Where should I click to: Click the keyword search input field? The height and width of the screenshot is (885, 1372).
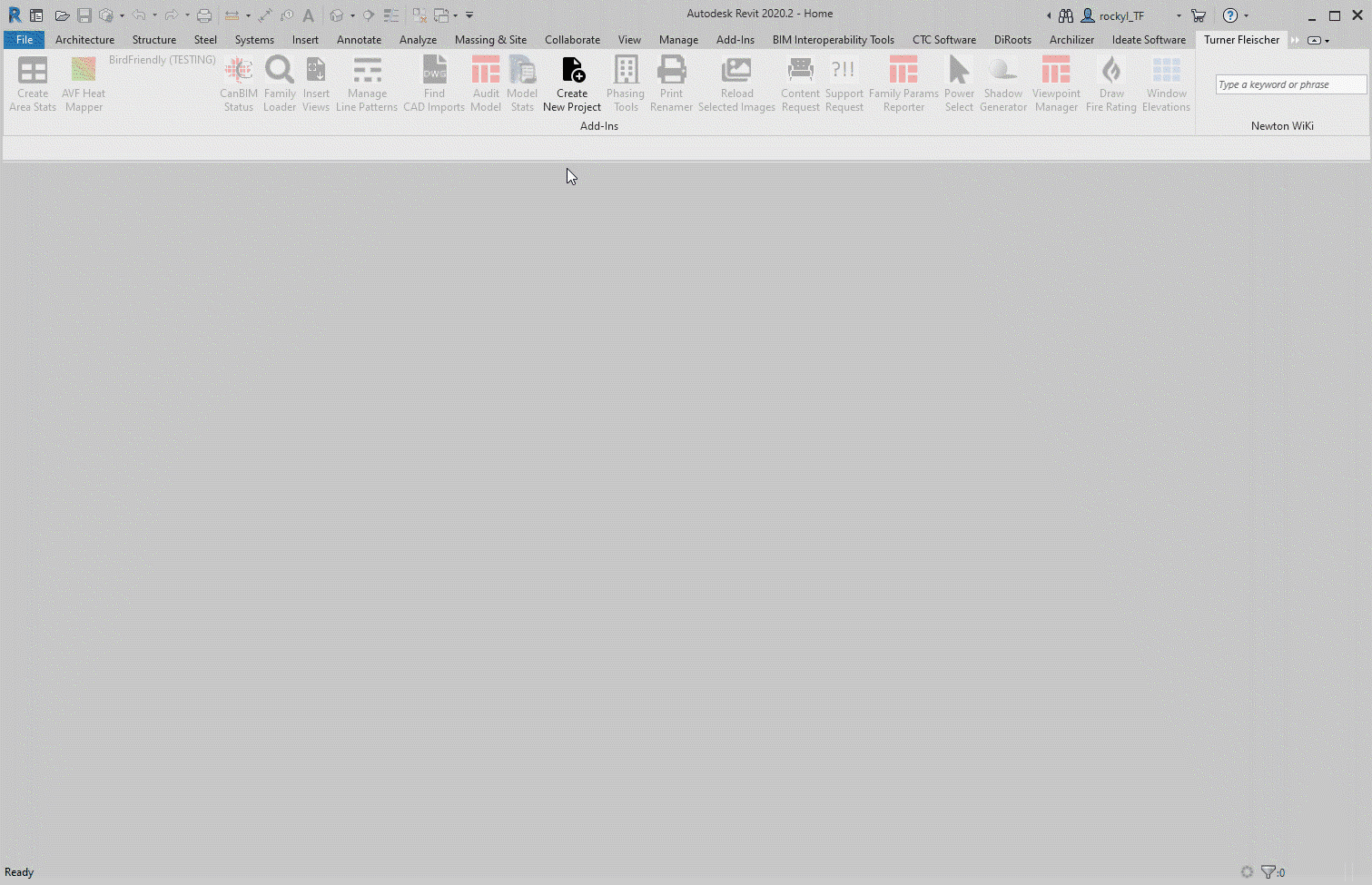coord(1291,84)
